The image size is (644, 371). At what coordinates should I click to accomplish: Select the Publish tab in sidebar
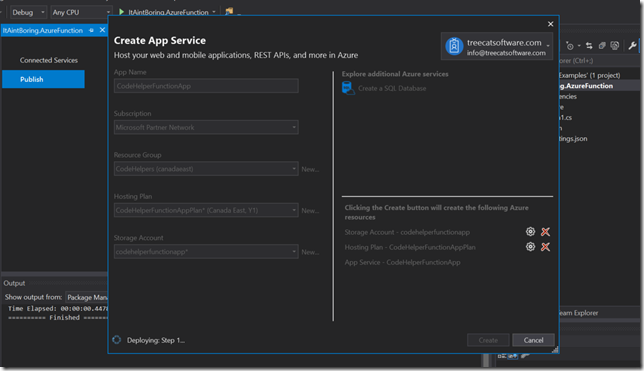tap(43, 79)
